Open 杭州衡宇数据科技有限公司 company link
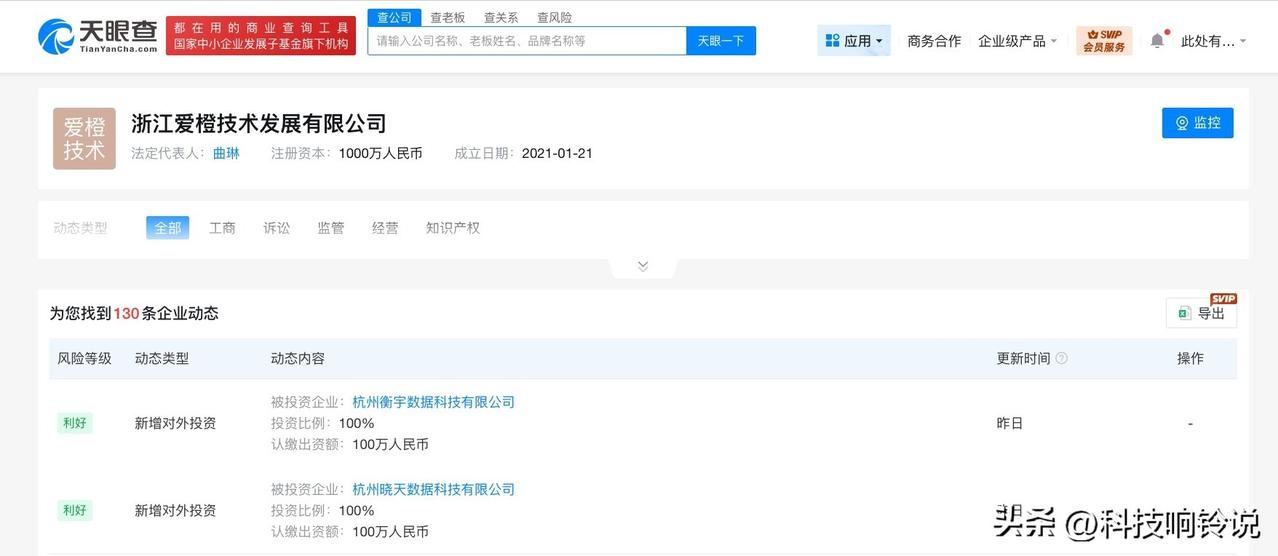 click(x=433, y=402)
